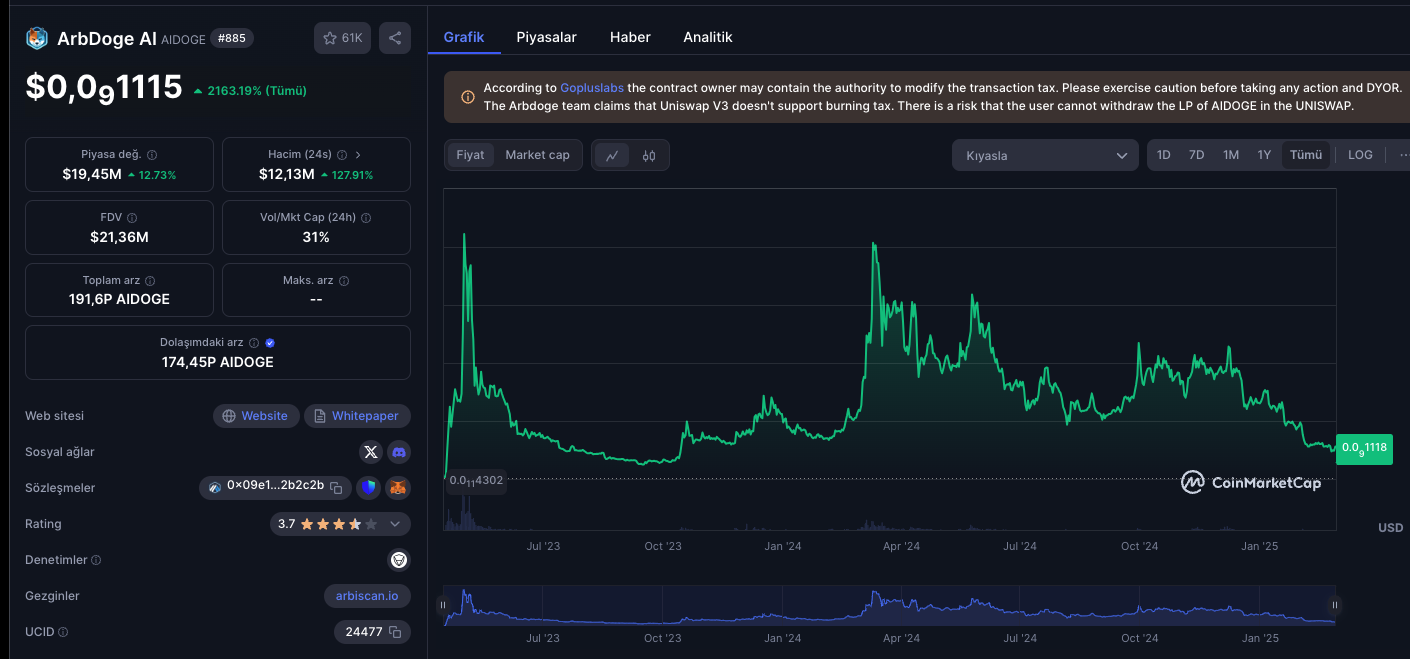
Task: Click the 31% Vol/Mkt Cap value
Action: click(316, 237)
